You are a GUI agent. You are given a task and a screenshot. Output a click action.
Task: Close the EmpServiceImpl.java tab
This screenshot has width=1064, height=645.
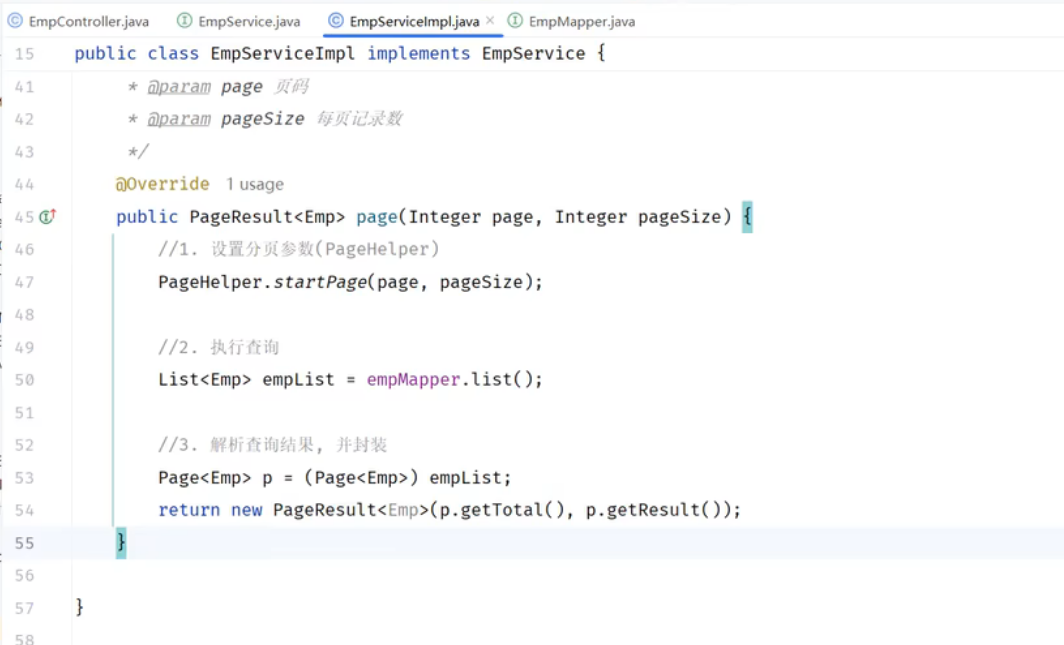pos(490,20)
